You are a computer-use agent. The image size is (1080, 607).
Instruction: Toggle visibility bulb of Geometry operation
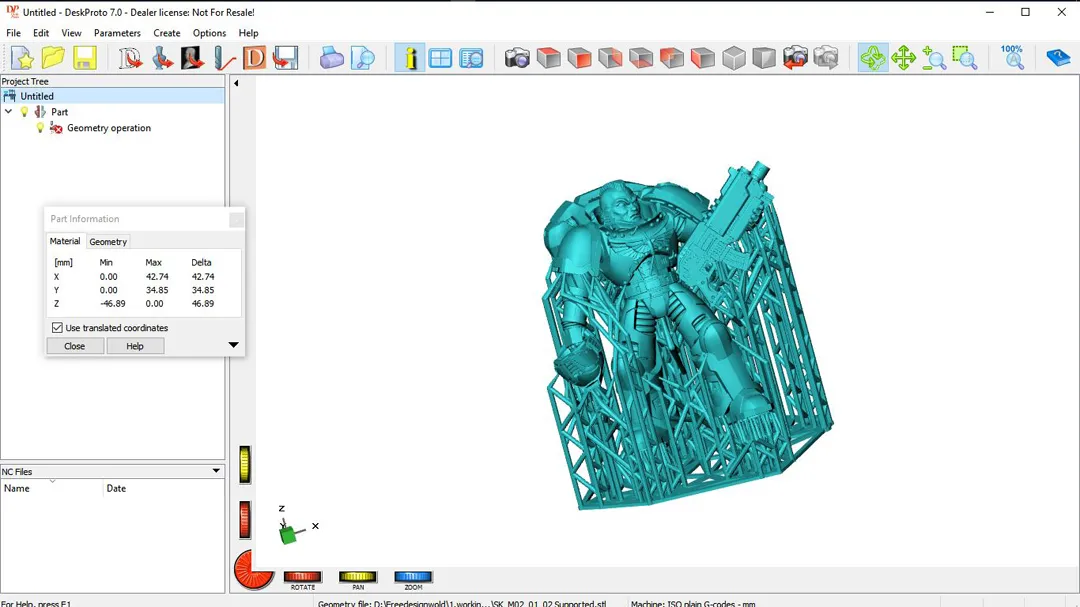40,127
